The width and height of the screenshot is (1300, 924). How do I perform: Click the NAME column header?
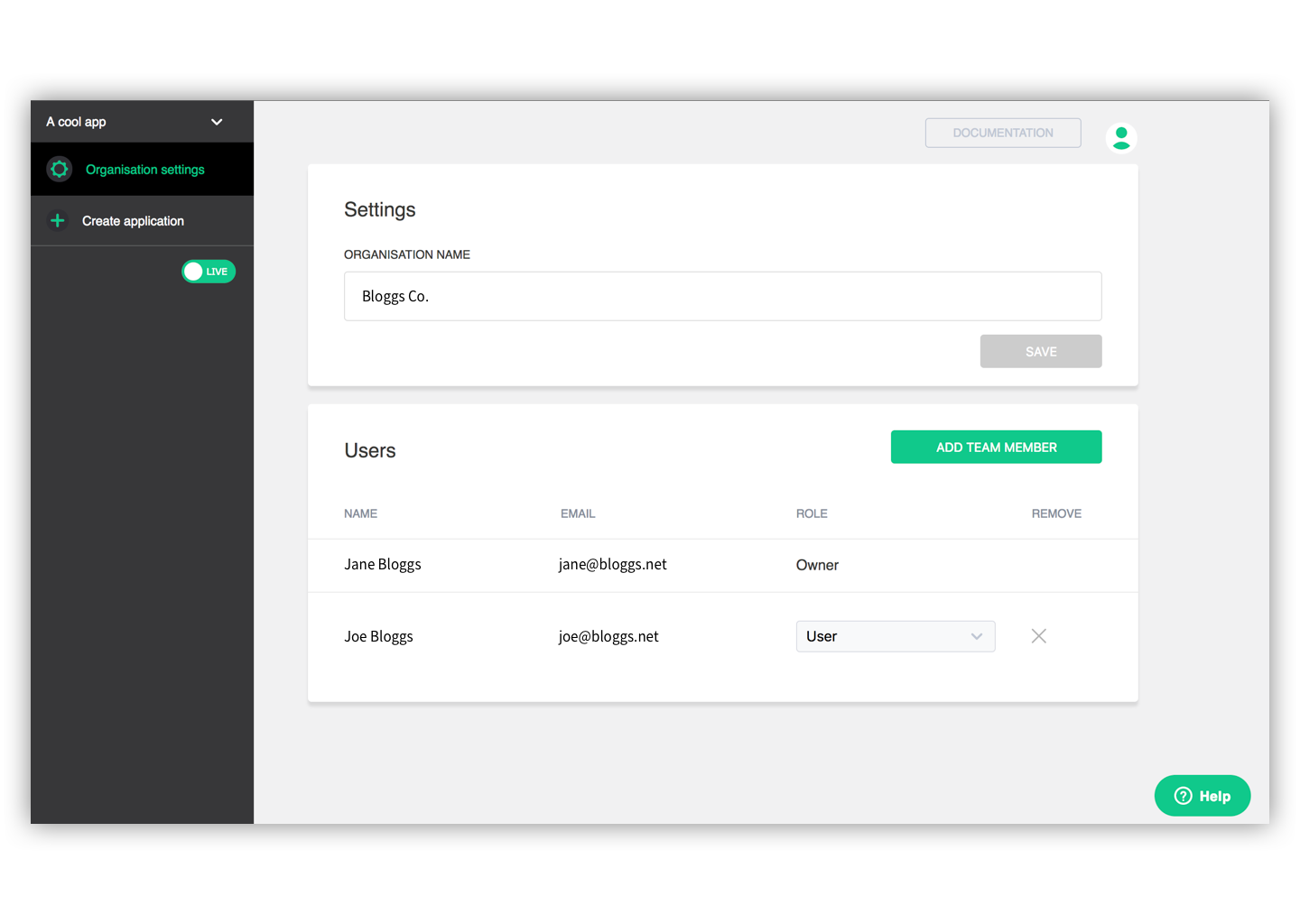coord(360,513)
